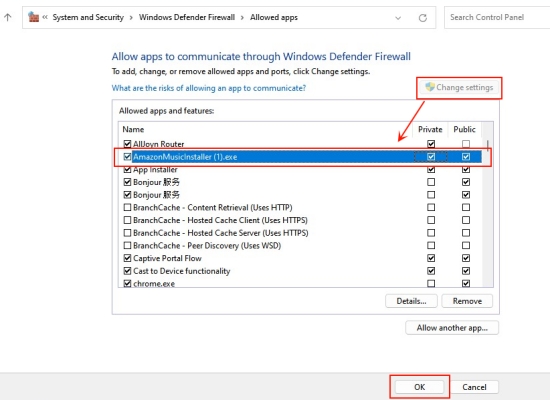Viewport: 550px width, 400px height.
Task: Select BranchCache - Peer Discovery (Uses WSD)
Action: pyautogui.click(x=207, y=246)
